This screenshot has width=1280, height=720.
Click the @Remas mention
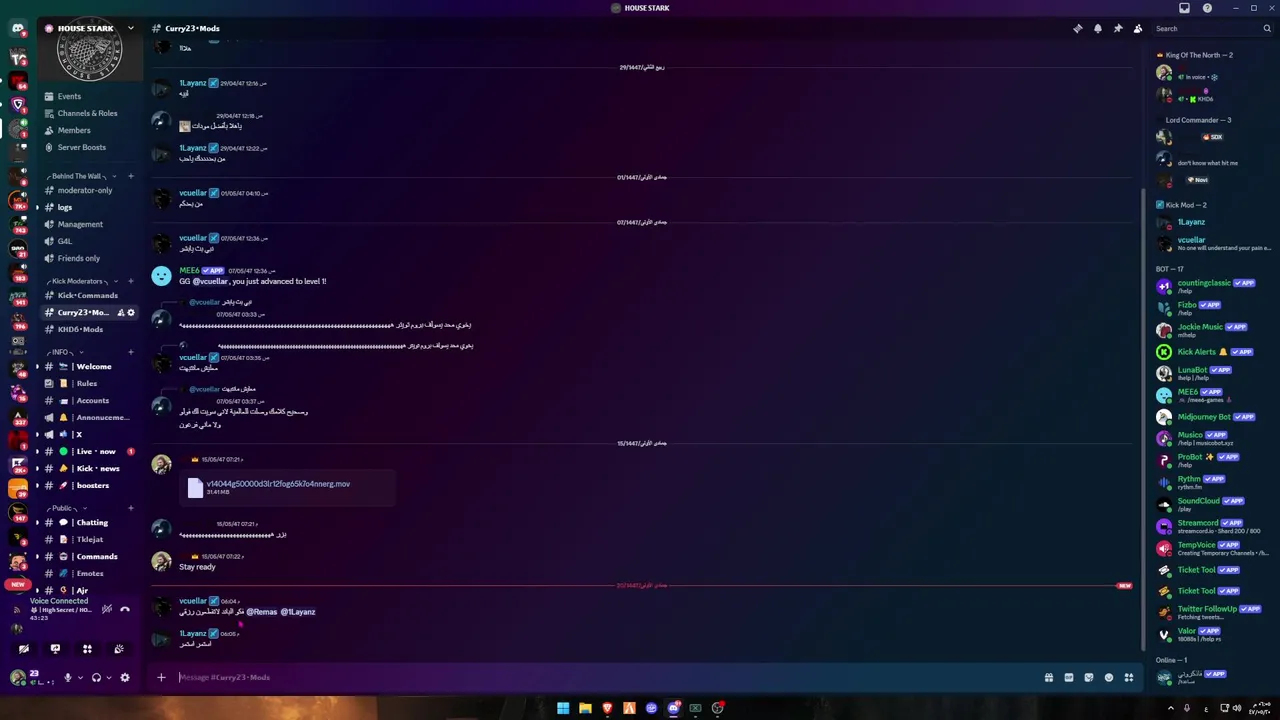click(262, 611)
